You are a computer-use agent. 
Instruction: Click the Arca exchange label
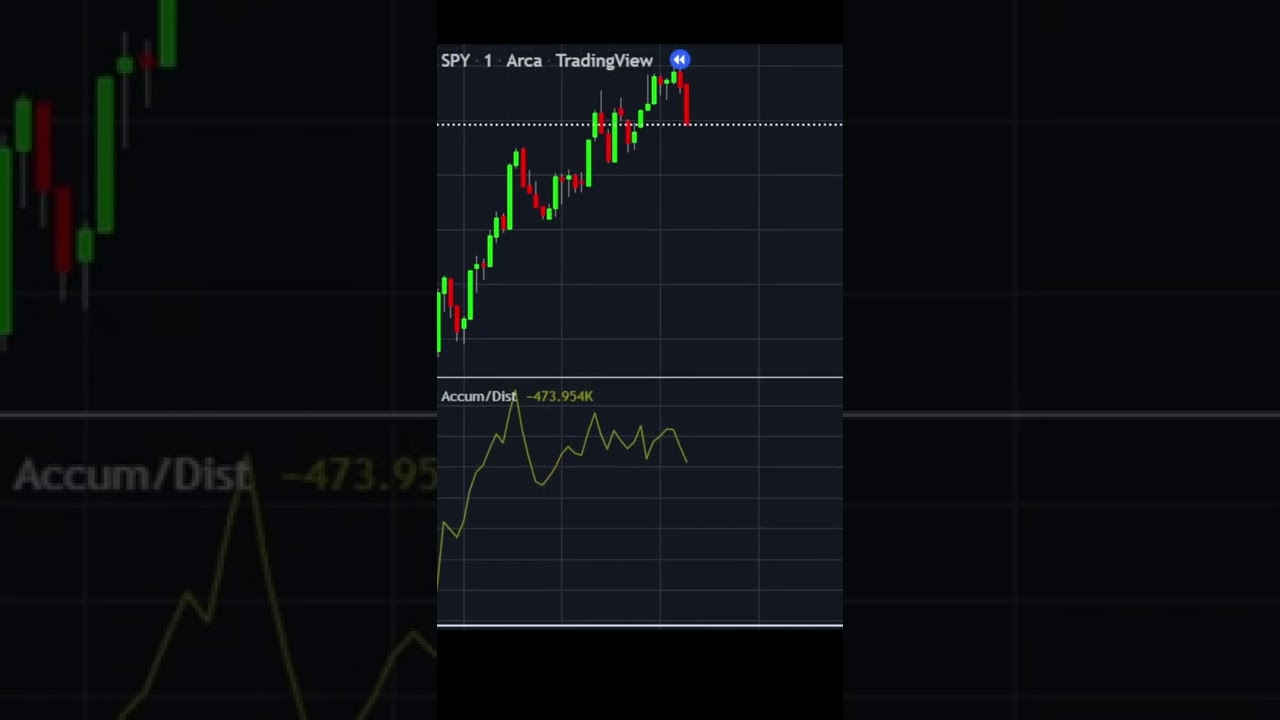524,61
